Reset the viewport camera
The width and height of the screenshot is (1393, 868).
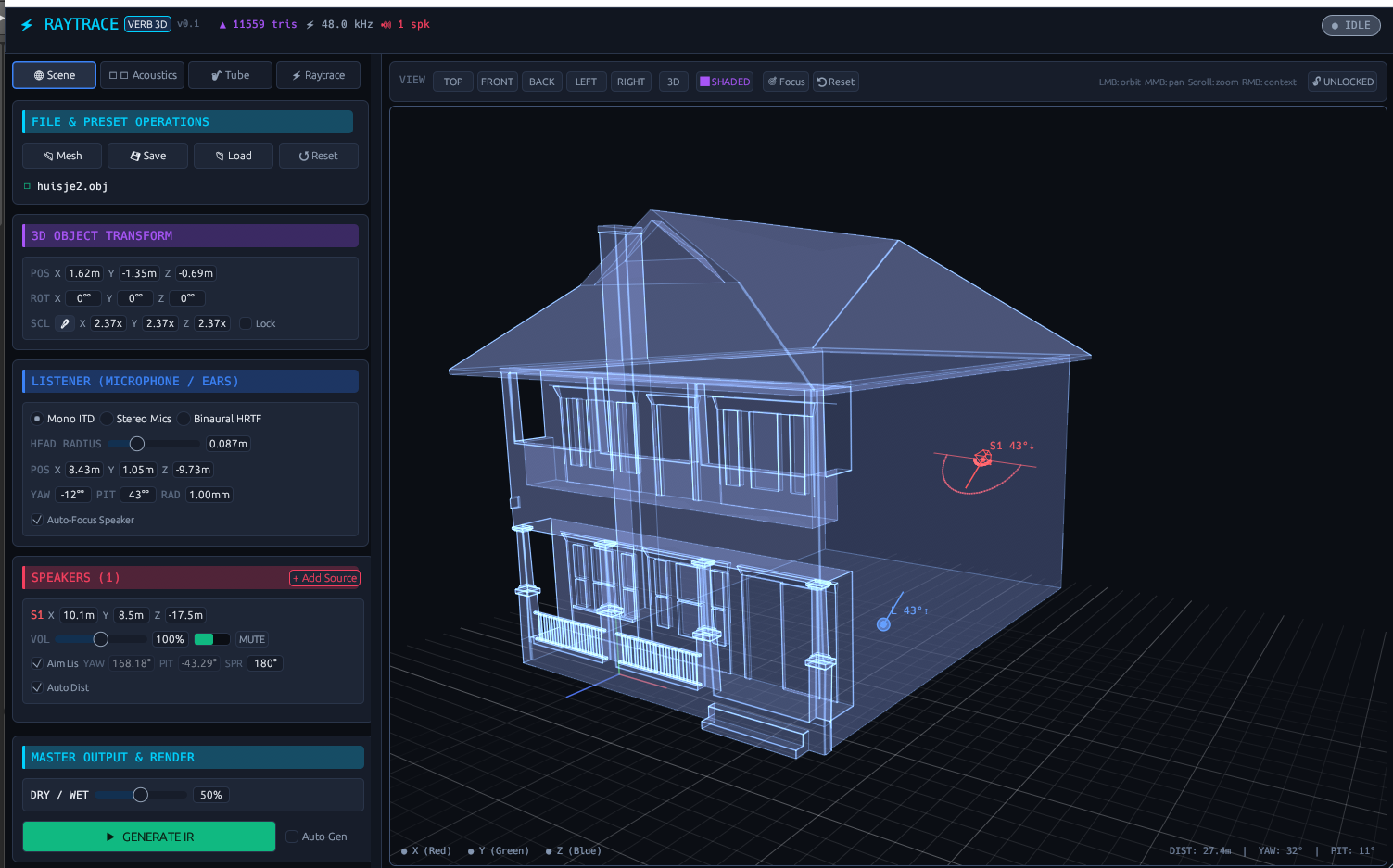coord(836,82)
